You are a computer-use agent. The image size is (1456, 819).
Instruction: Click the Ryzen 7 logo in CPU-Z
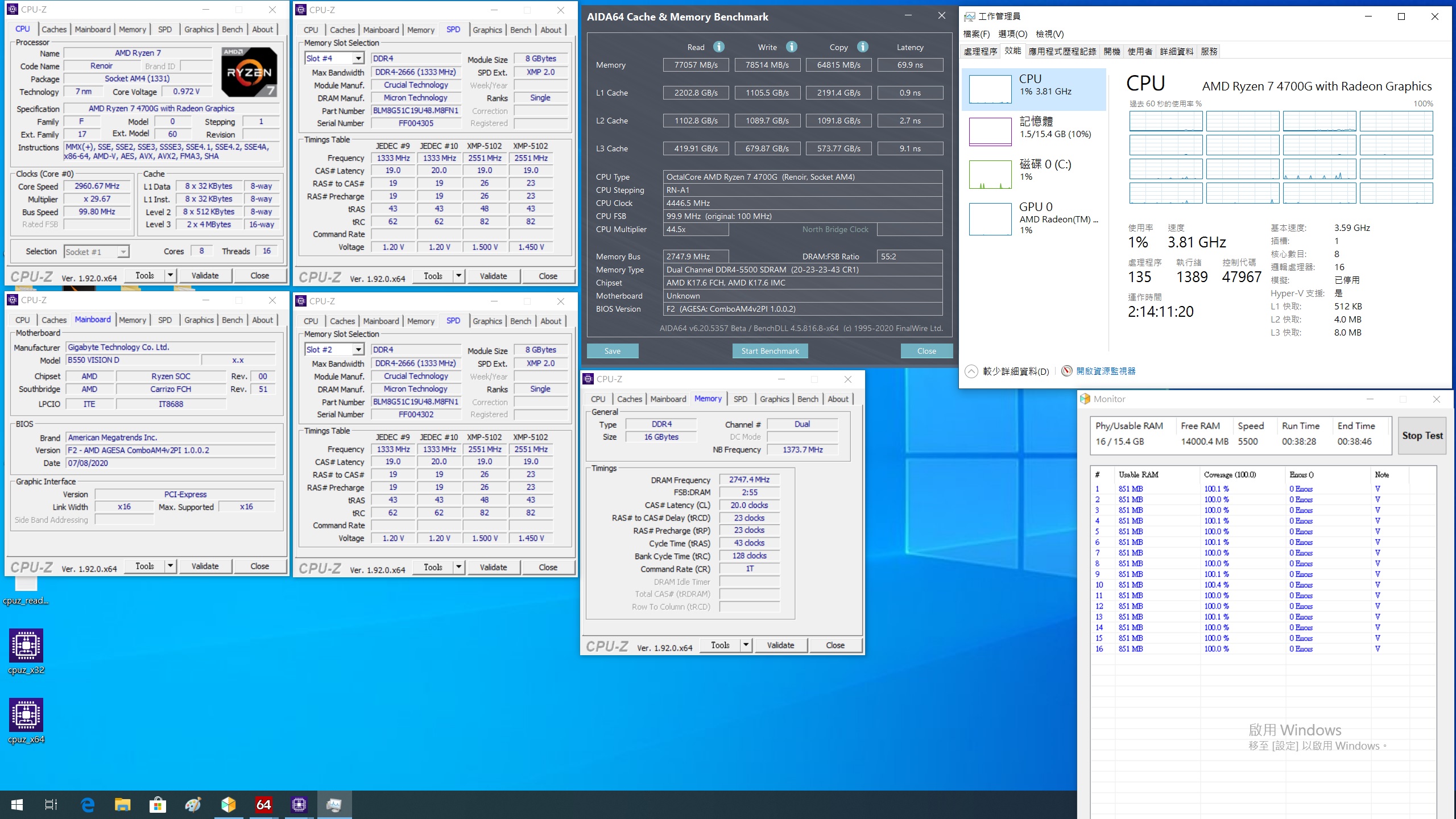[x=249, y=72]
